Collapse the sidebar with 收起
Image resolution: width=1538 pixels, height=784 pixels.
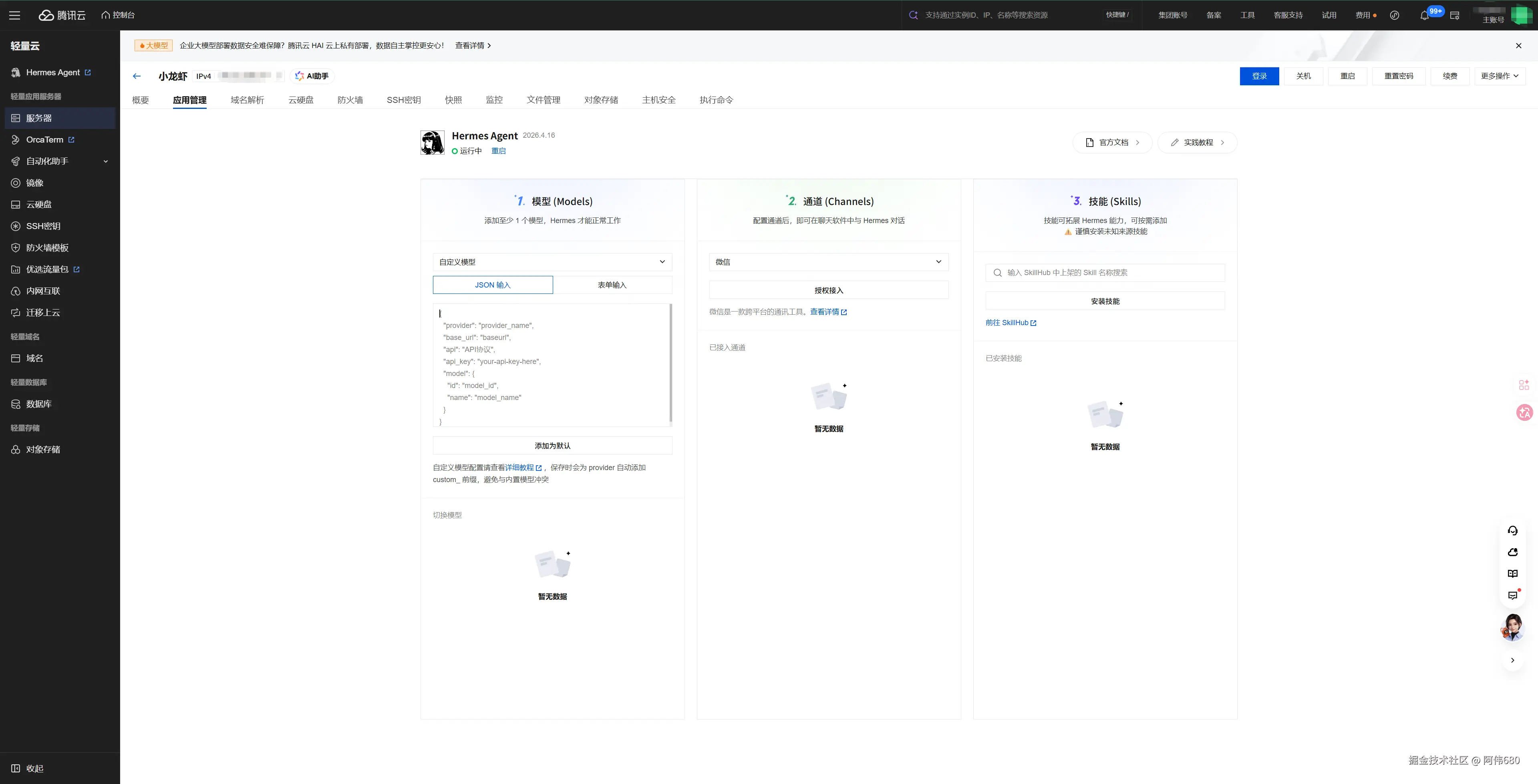click(28, 768)
